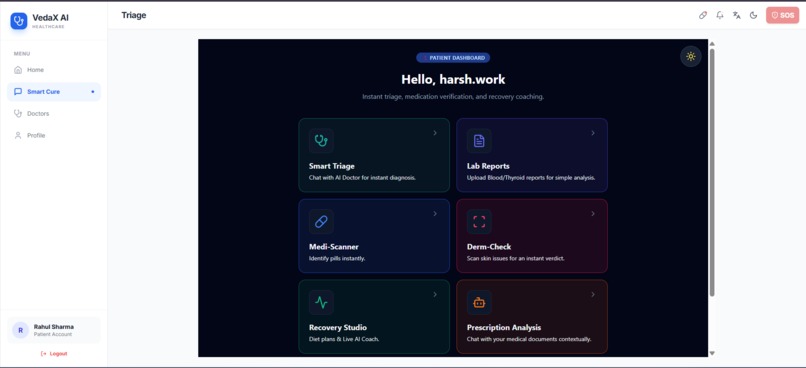Click the dashboard vertical scrollbar thumb
806x368 pixels.
click(712, 173)
